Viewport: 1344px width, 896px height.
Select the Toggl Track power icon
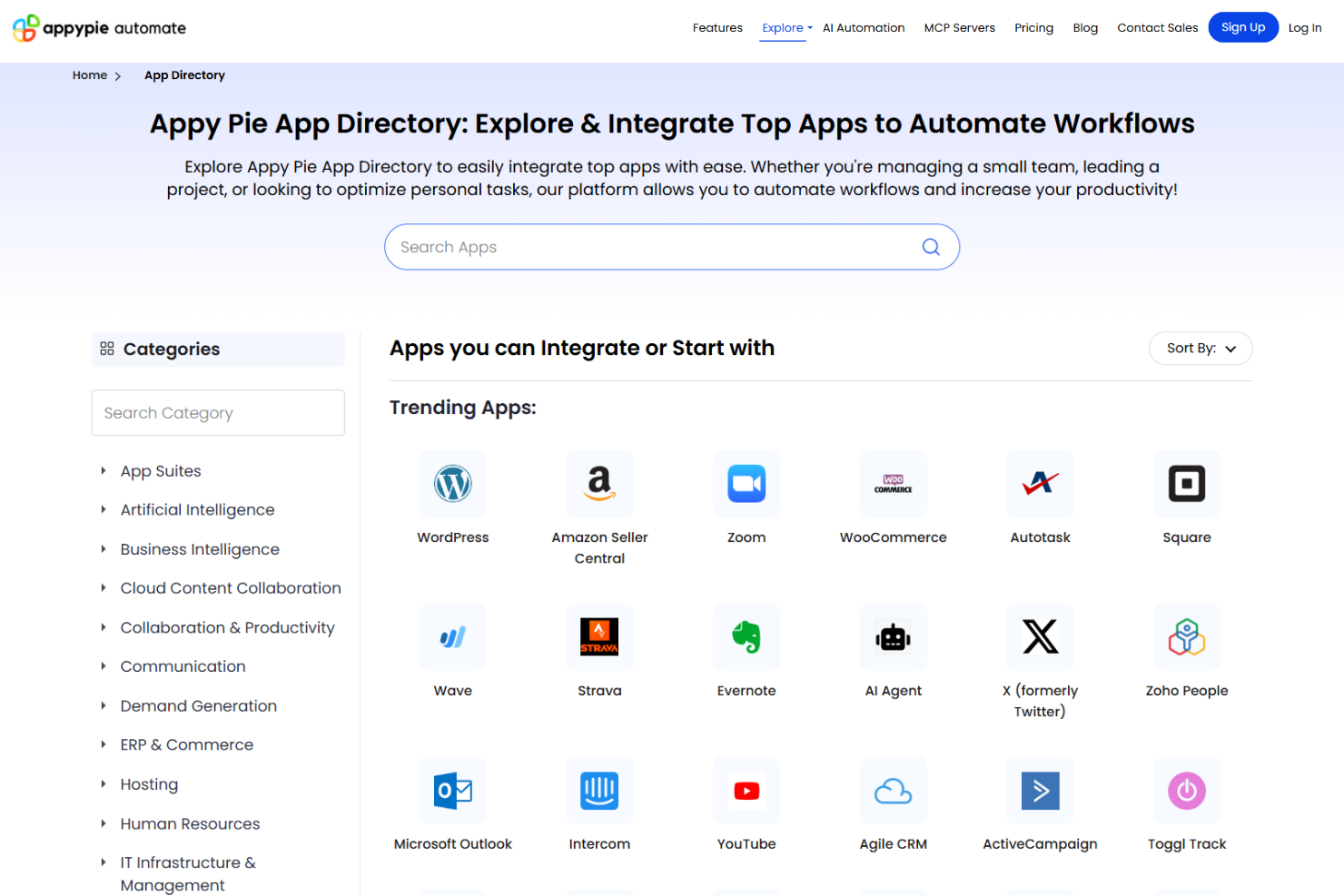[x=1187, y=791]
